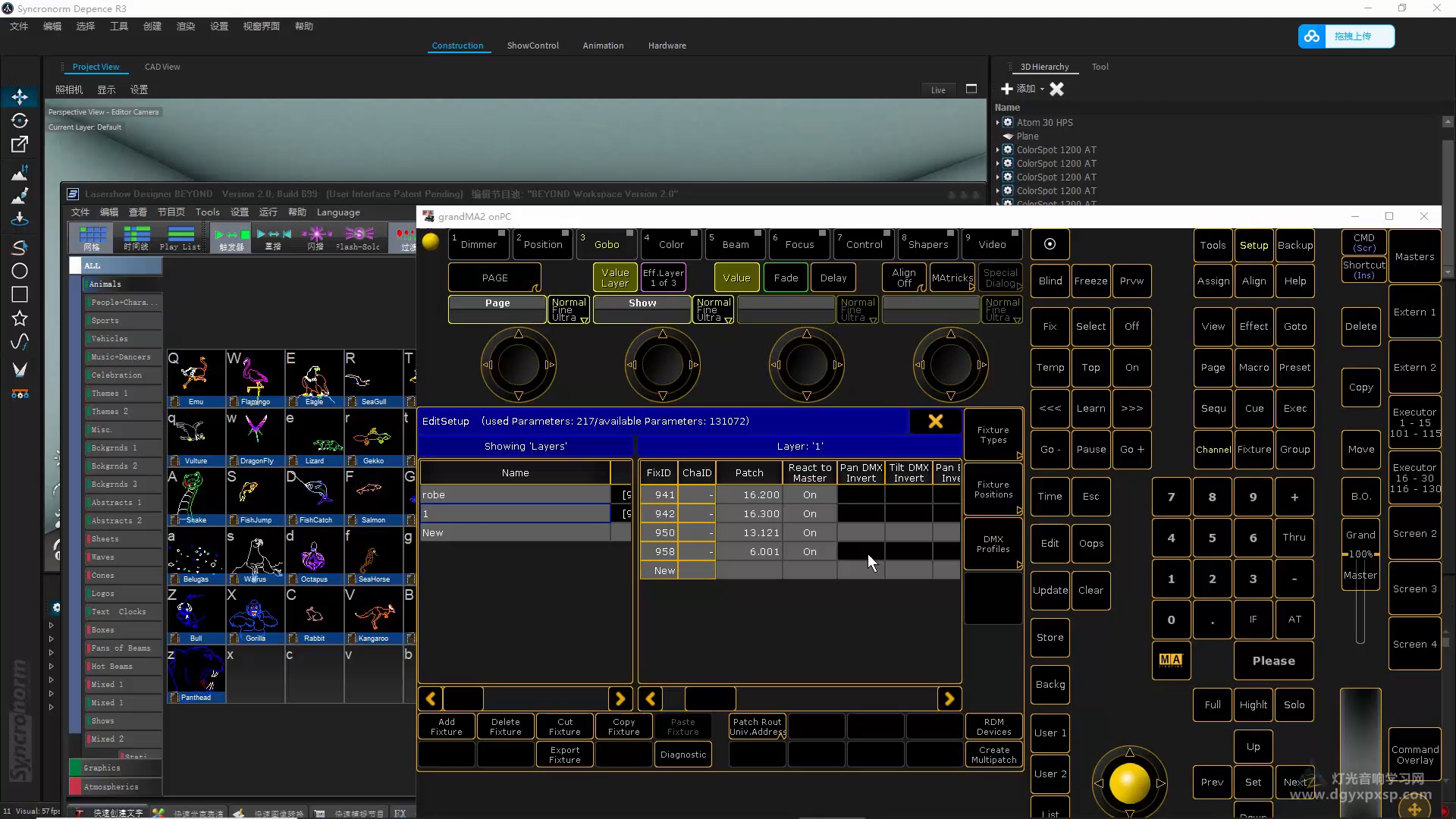The width and height of the screenshot is (1456, 819).
Task: Open the Construction tab
Action: click(x=457, y=45)
